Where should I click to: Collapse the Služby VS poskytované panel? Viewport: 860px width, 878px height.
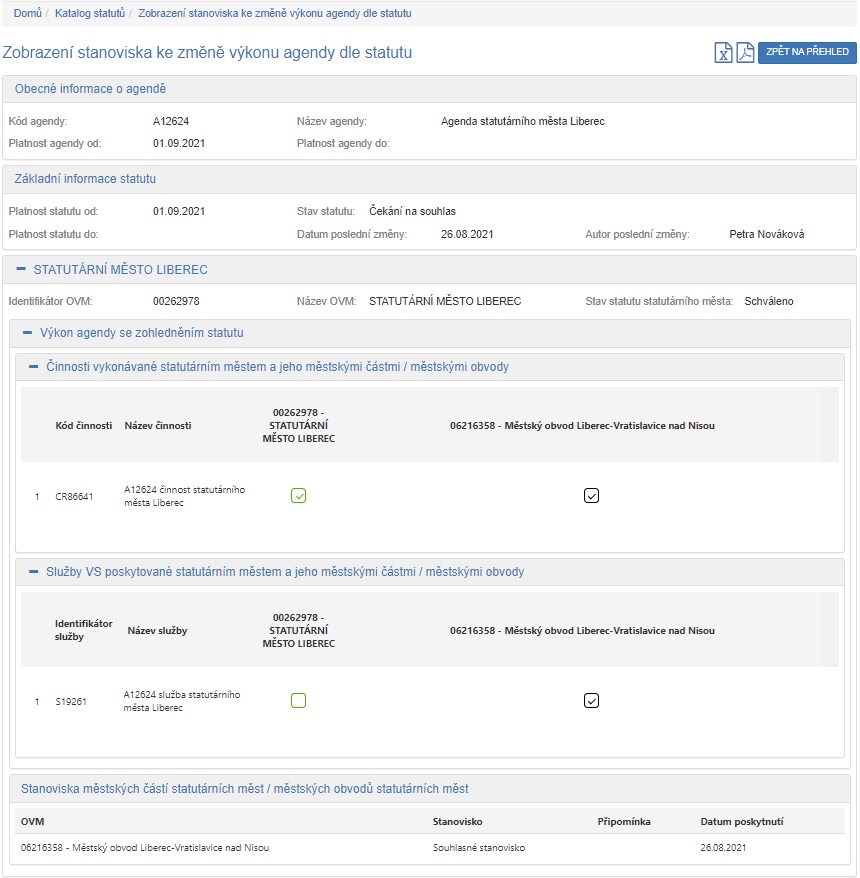point(34,572)
